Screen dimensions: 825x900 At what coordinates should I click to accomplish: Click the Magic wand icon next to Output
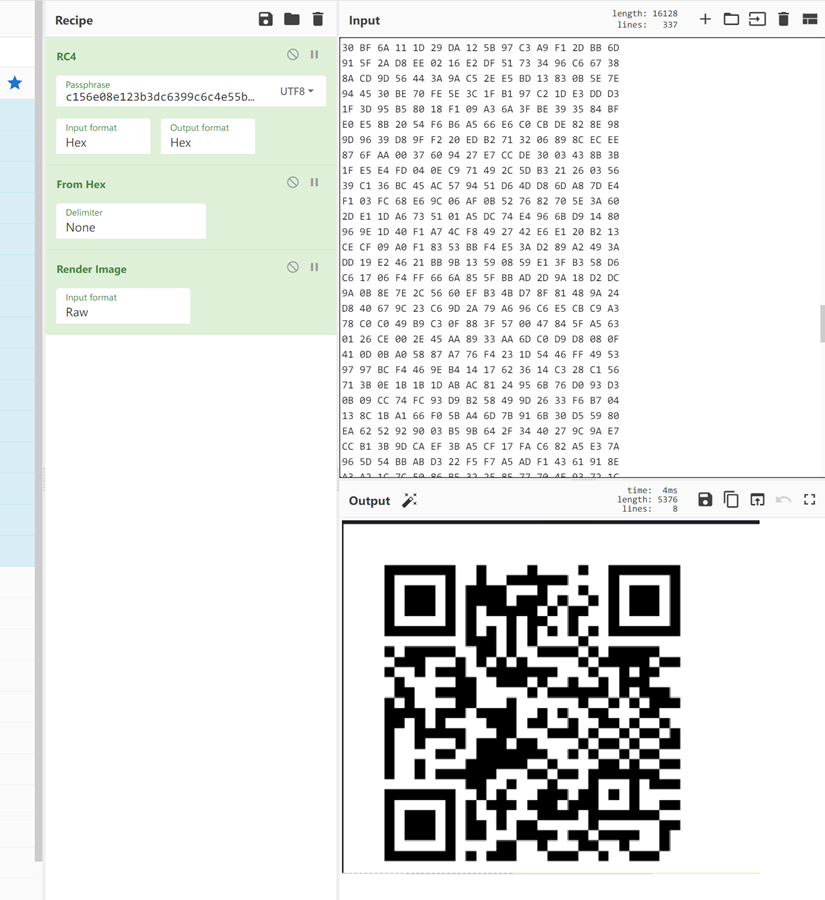409,500
